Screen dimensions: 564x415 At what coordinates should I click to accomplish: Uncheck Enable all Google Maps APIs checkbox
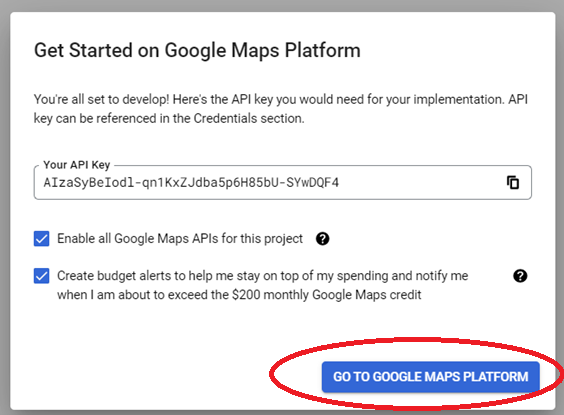(41, 239)
